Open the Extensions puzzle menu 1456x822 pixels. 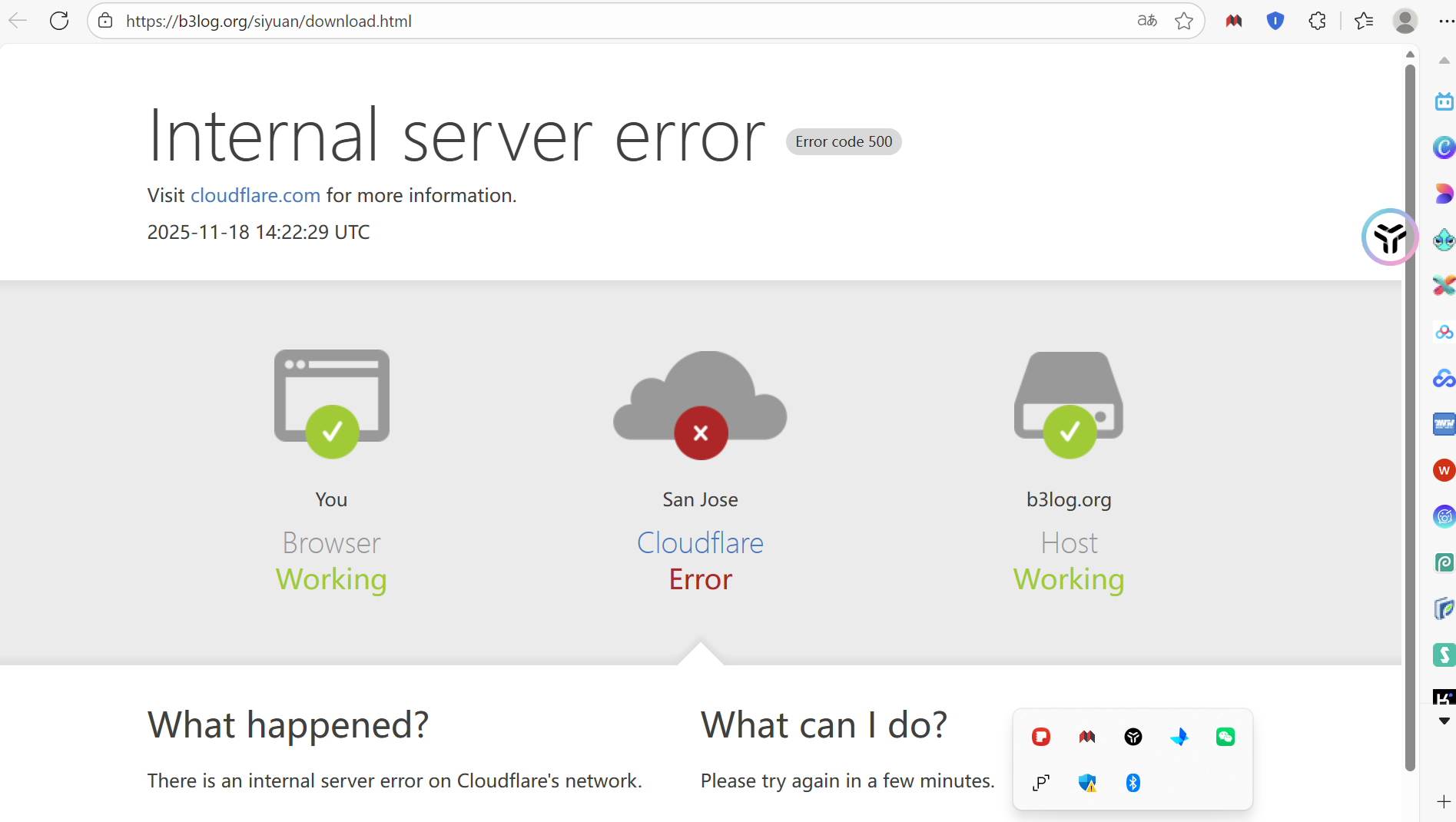[x=1317, y=21]
